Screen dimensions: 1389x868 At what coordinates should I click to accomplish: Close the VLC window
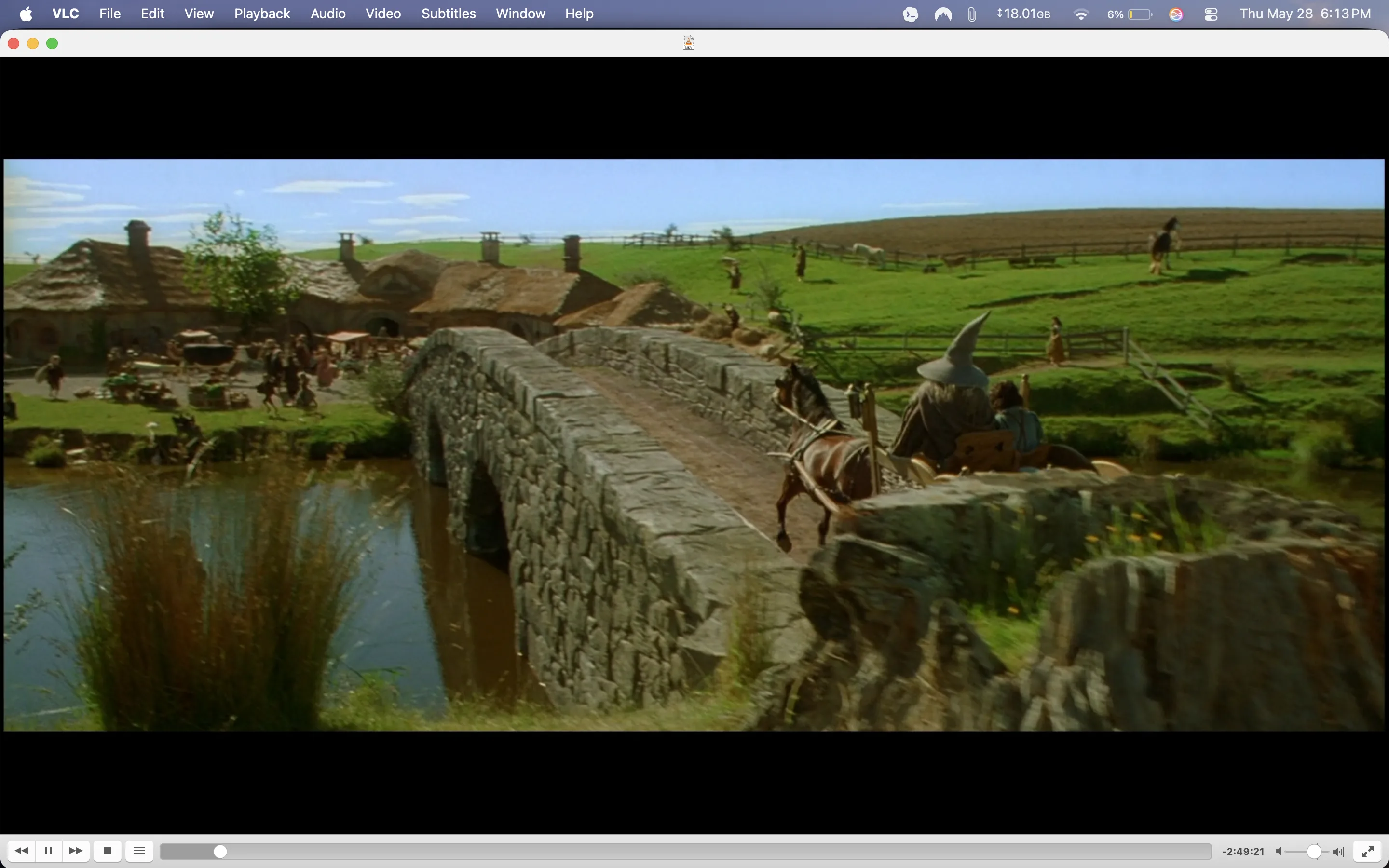point(14,43)
